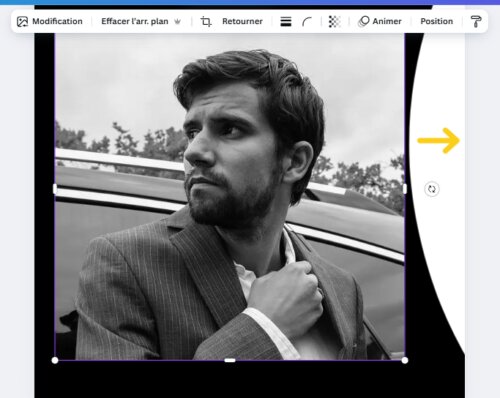This screenshot has width=500, height=398.
Task: Click the bottom-left corner resize handle
Action: click(x=55, y=360)
